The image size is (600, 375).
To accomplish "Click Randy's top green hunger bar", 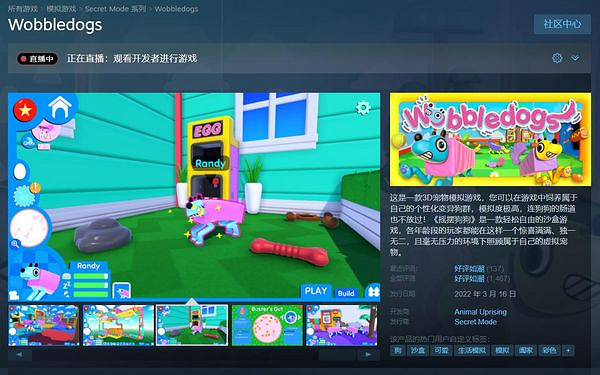I will pos(91,276).
